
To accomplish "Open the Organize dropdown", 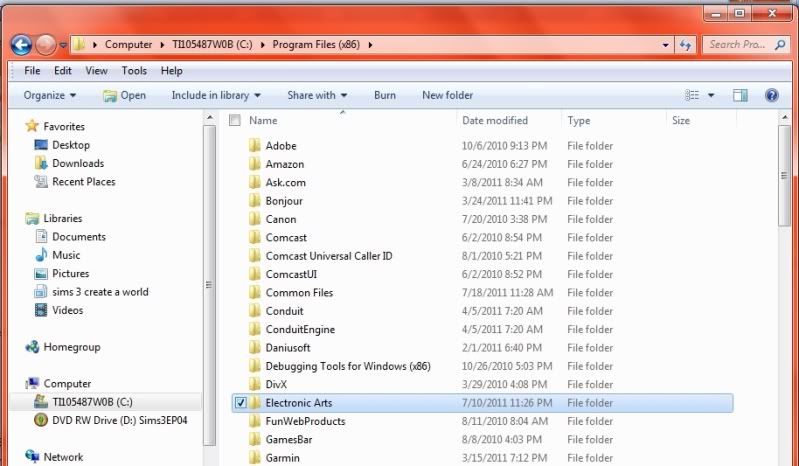I will click(x=50, y=95).
